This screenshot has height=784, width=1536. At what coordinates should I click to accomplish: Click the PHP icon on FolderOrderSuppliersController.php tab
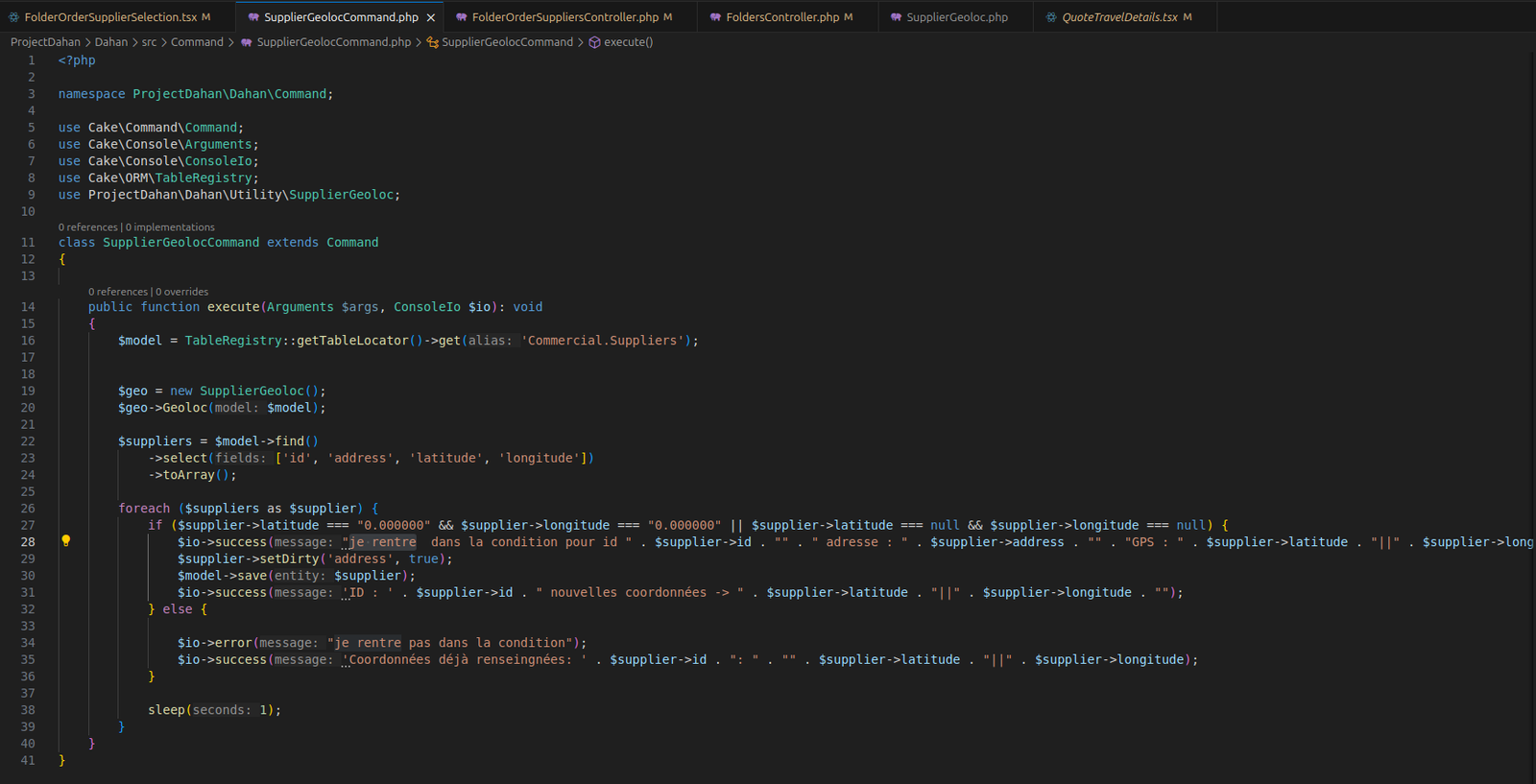[x=462, y=17]
